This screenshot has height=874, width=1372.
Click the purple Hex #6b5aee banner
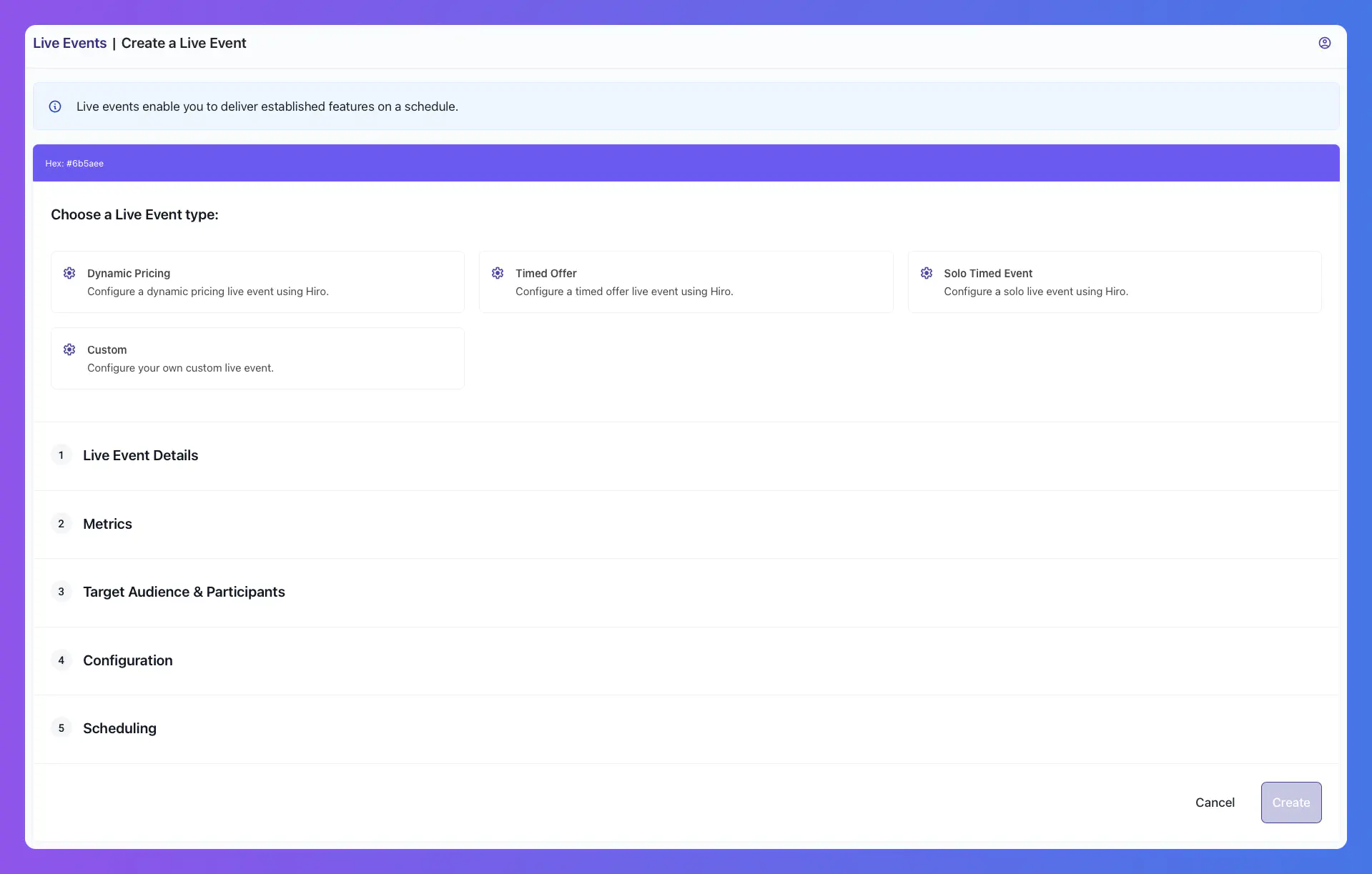(686, 163)
